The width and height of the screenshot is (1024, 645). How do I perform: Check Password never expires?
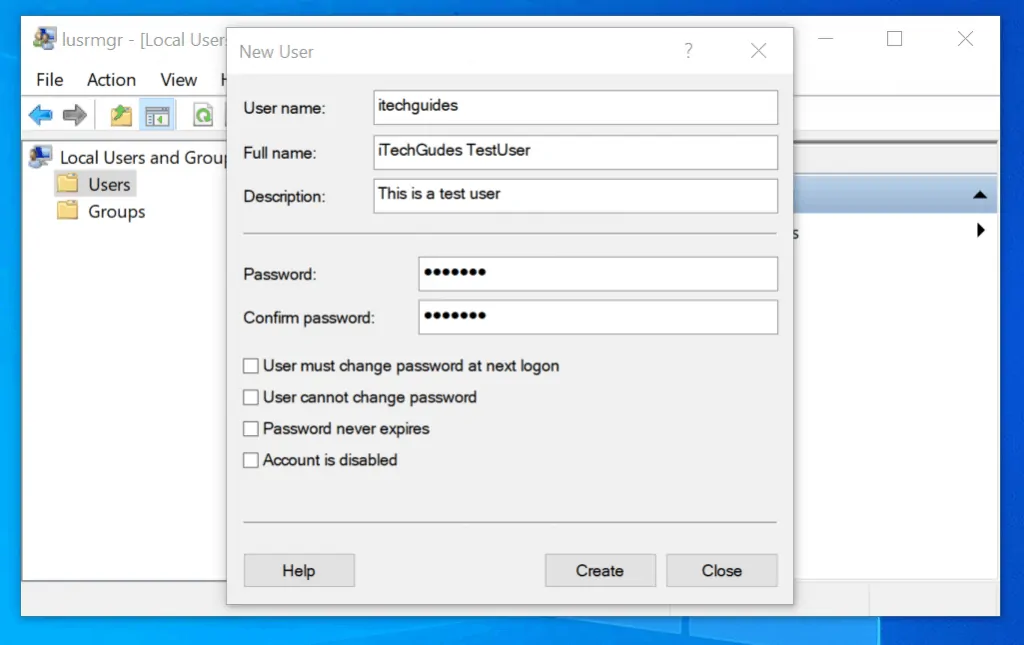pos(250,428)
